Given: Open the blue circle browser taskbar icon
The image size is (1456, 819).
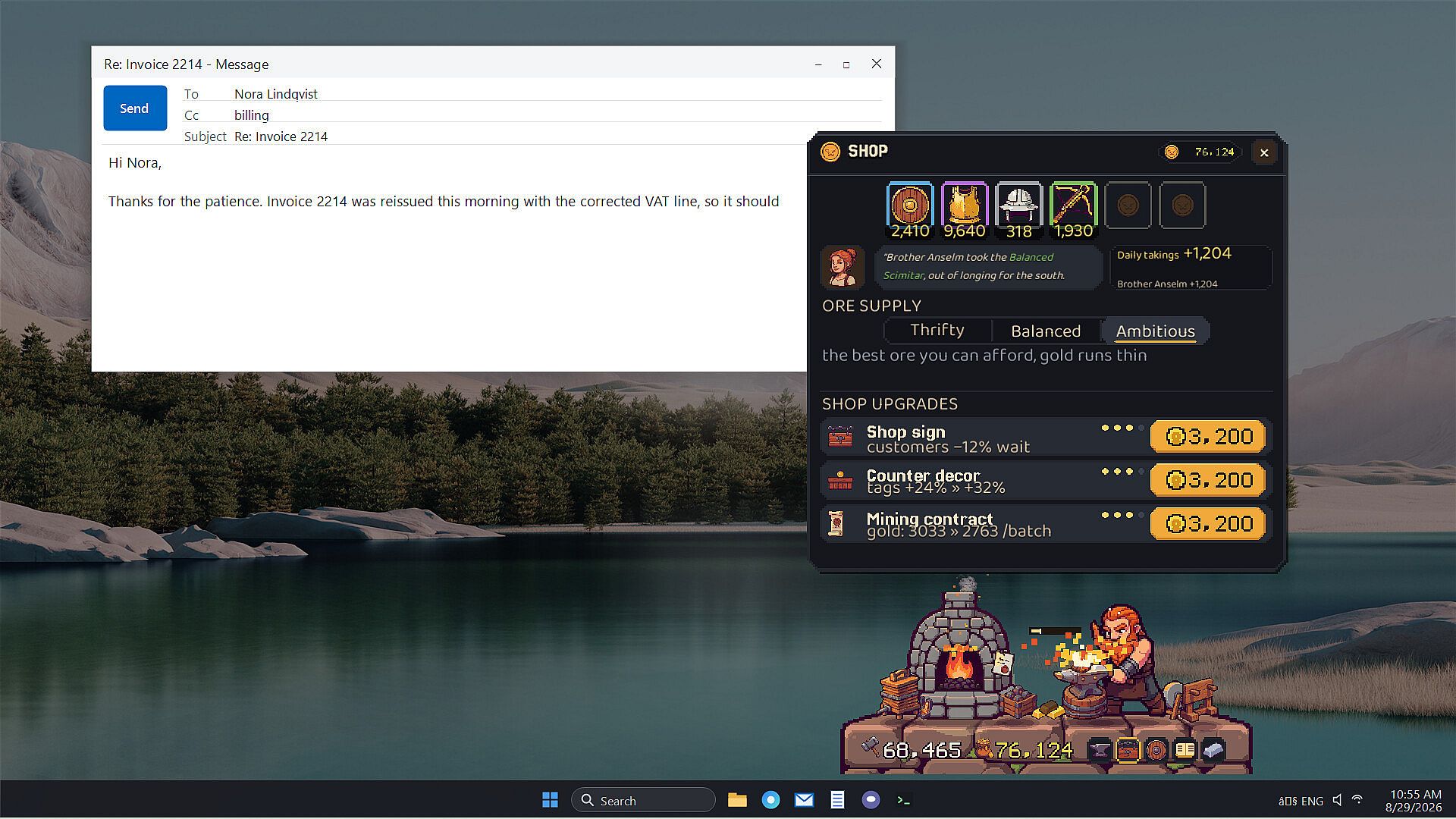Looking at the screenshot, I should 770,800.
